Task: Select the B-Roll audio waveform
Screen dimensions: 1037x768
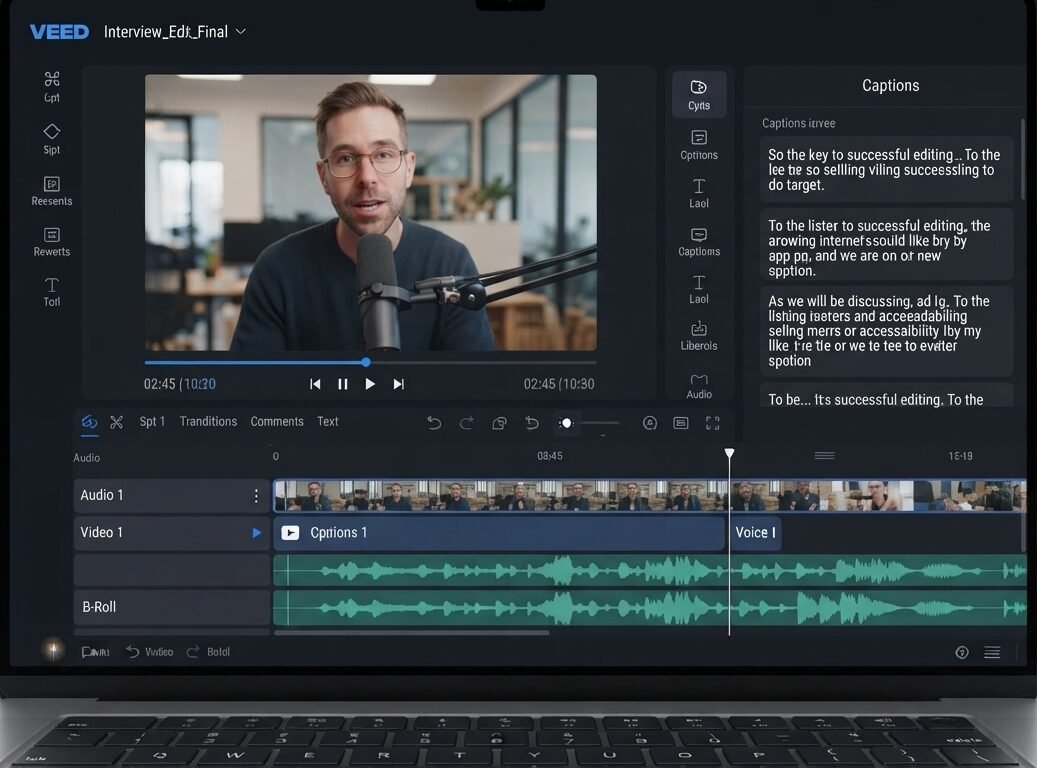Action: tap(649, 608)
